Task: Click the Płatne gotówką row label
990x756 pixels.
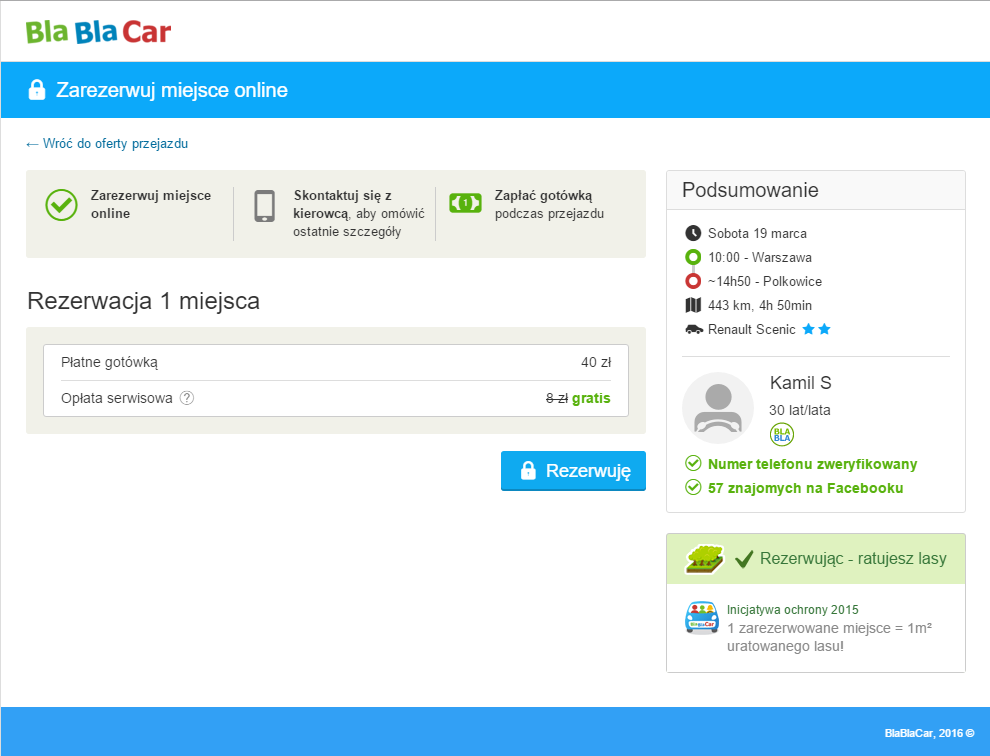Action: [109, 363]
